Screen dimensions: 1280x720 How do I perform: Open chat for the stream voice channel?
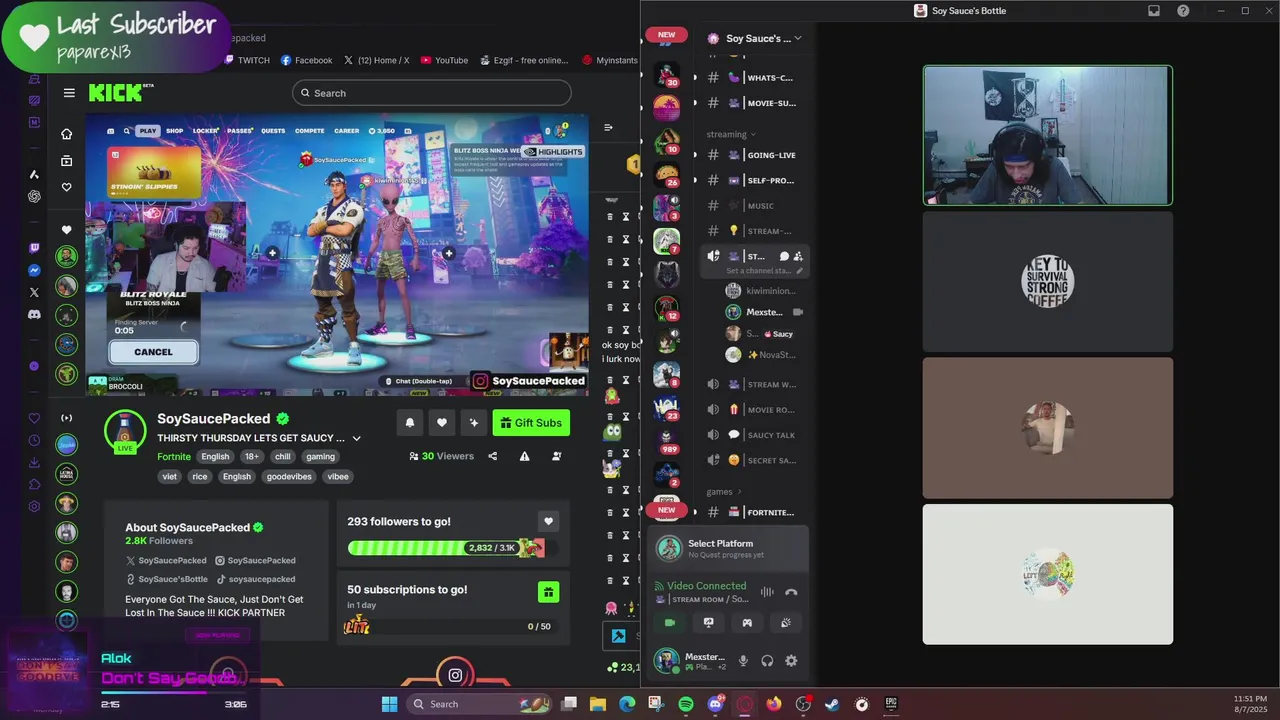784,257
